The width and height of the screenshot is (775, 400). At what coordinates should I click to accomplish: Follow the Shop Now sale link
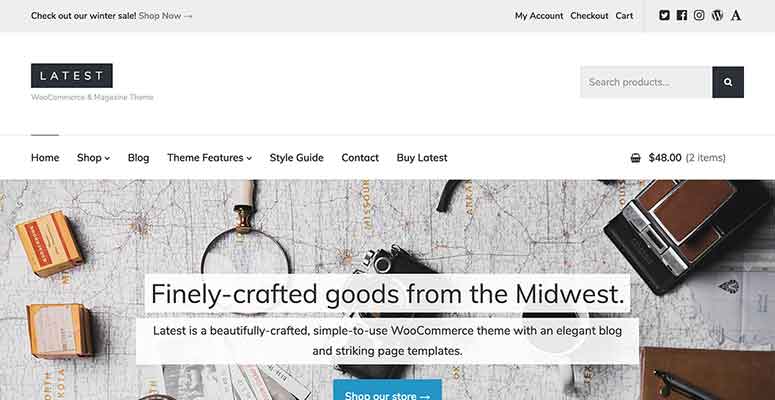pyautogui.click(x=165, y=16)
